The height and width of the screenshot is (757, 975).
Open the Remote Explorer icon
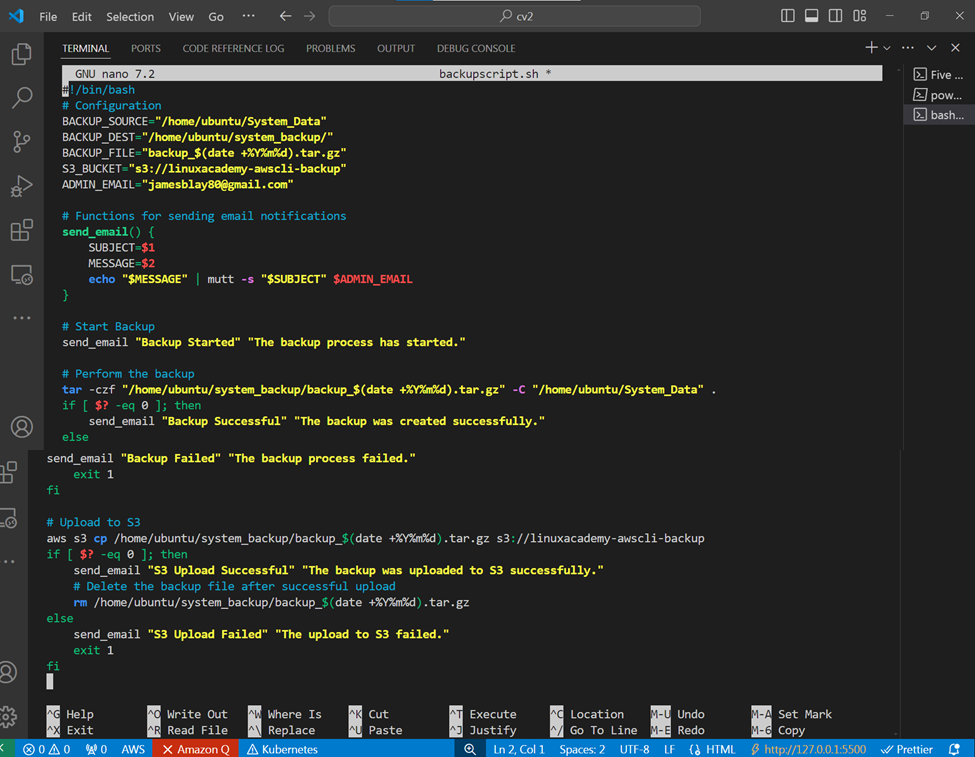click(x=22, y=274)
